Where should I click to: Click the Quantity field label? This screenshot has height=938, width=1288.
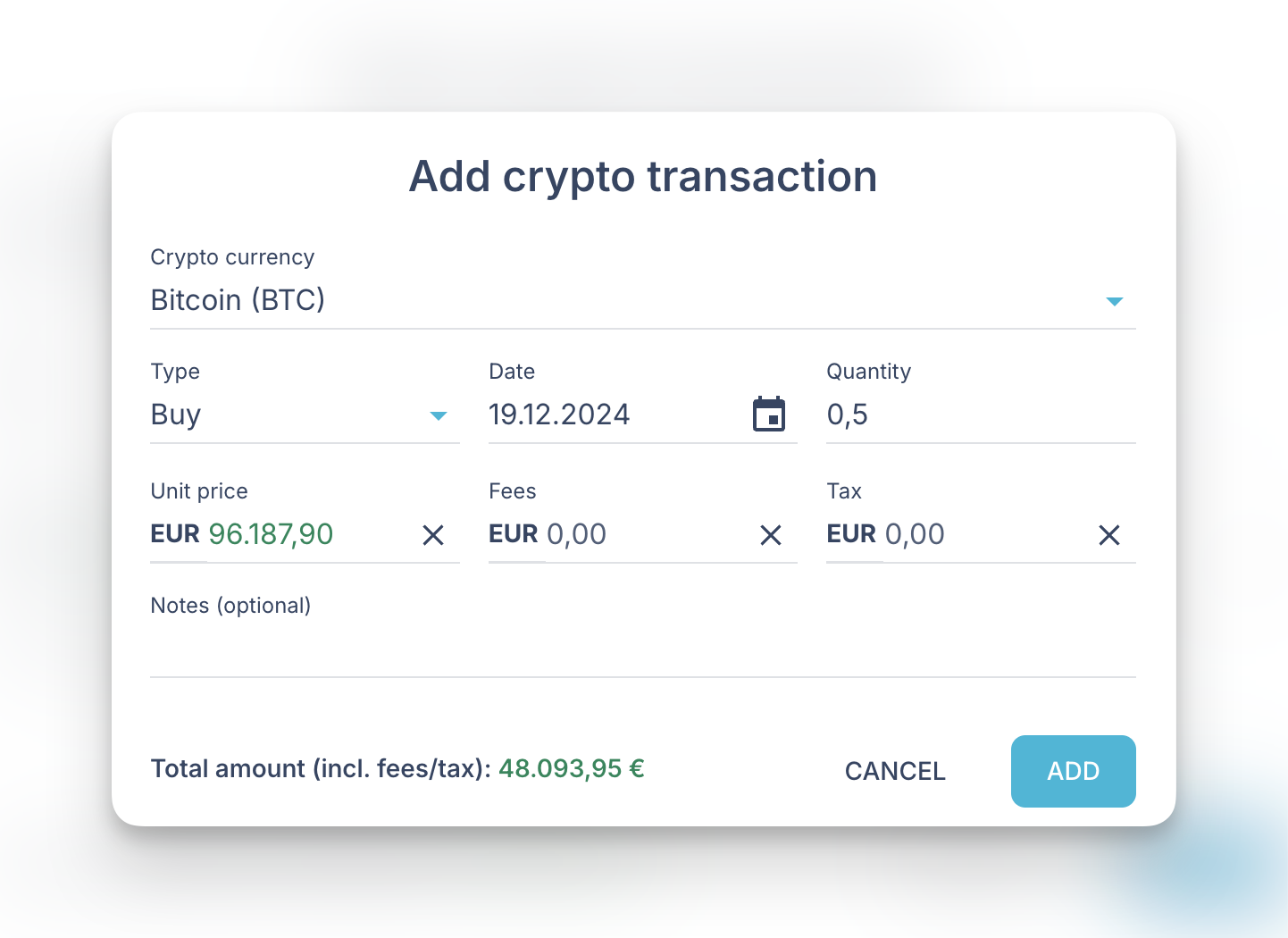tap(868, 372)
